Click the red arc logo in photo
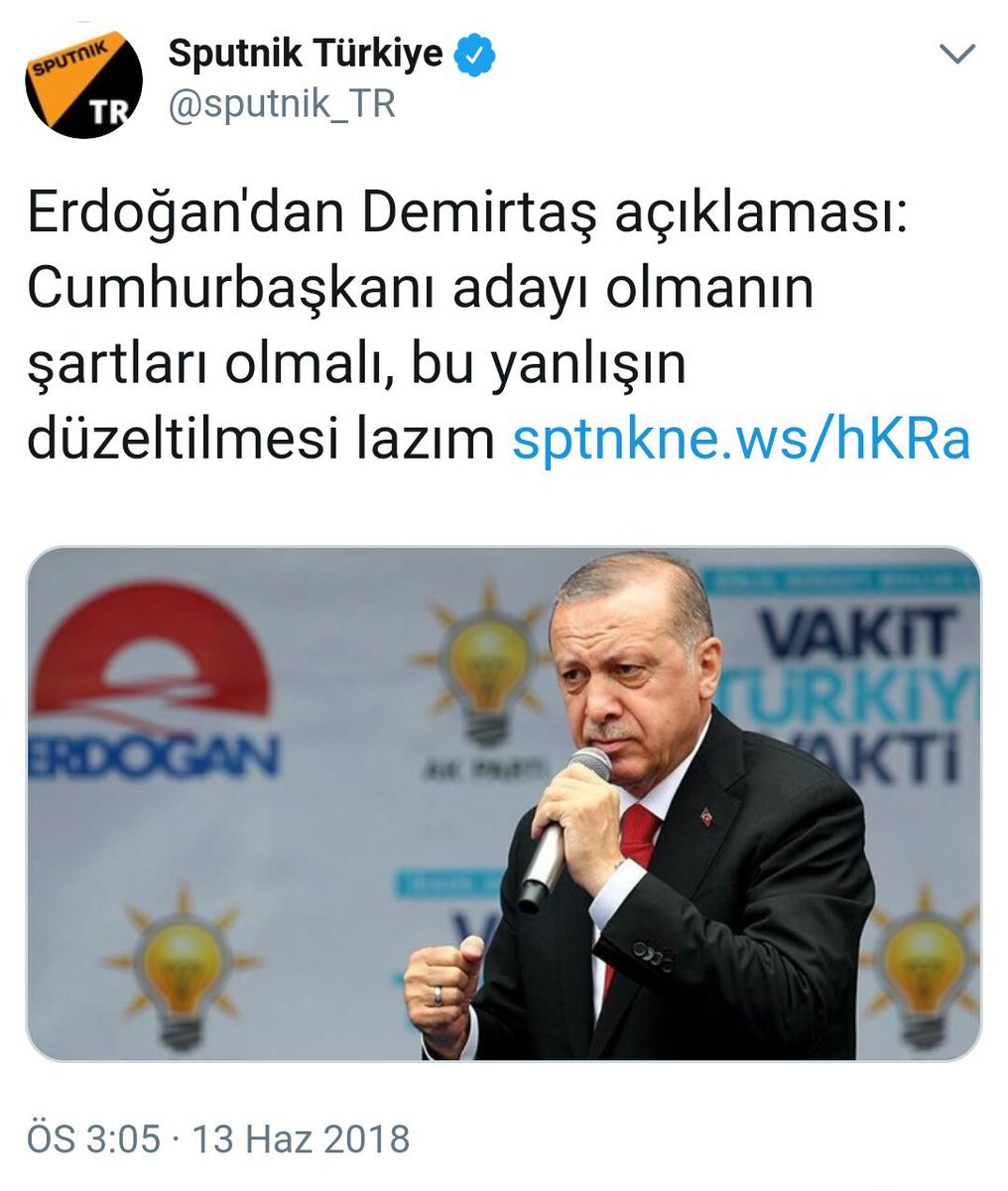1008x1191 pixels. tap(149, 650)
